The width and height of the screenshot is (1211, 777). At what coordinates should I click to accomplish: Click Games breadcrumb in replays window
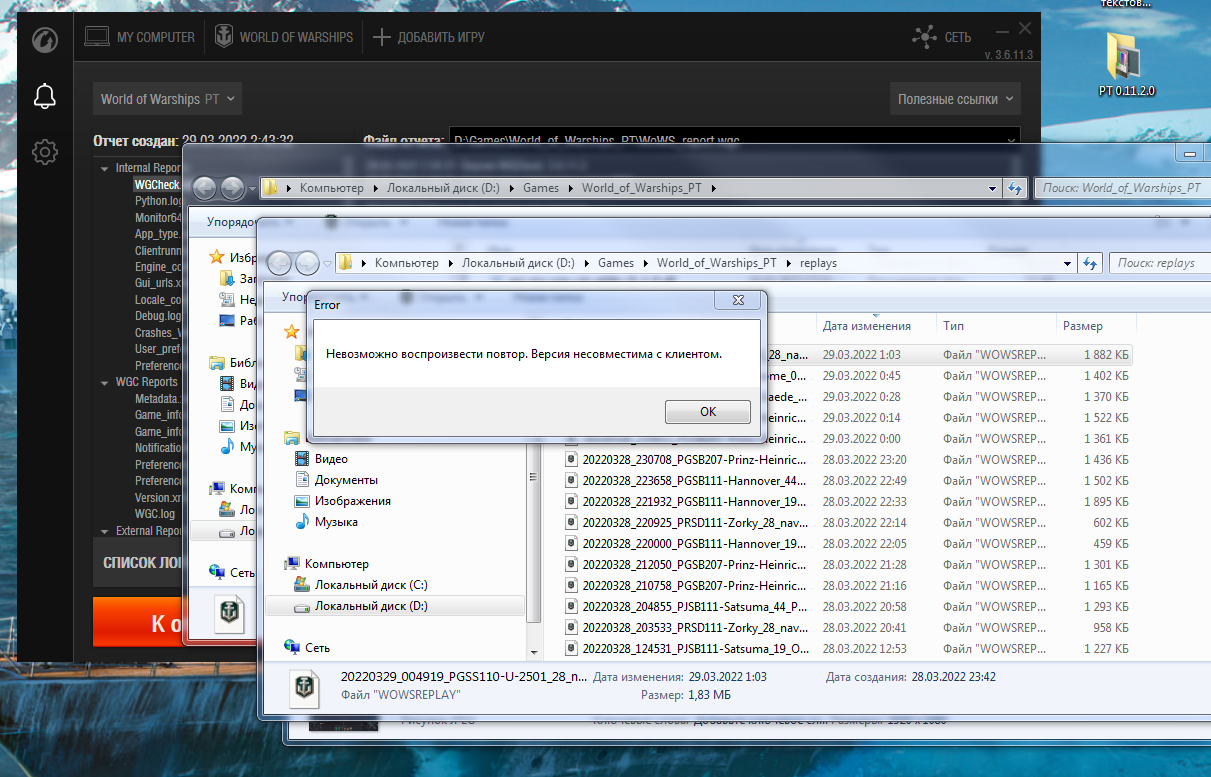(x=616, y=263)
